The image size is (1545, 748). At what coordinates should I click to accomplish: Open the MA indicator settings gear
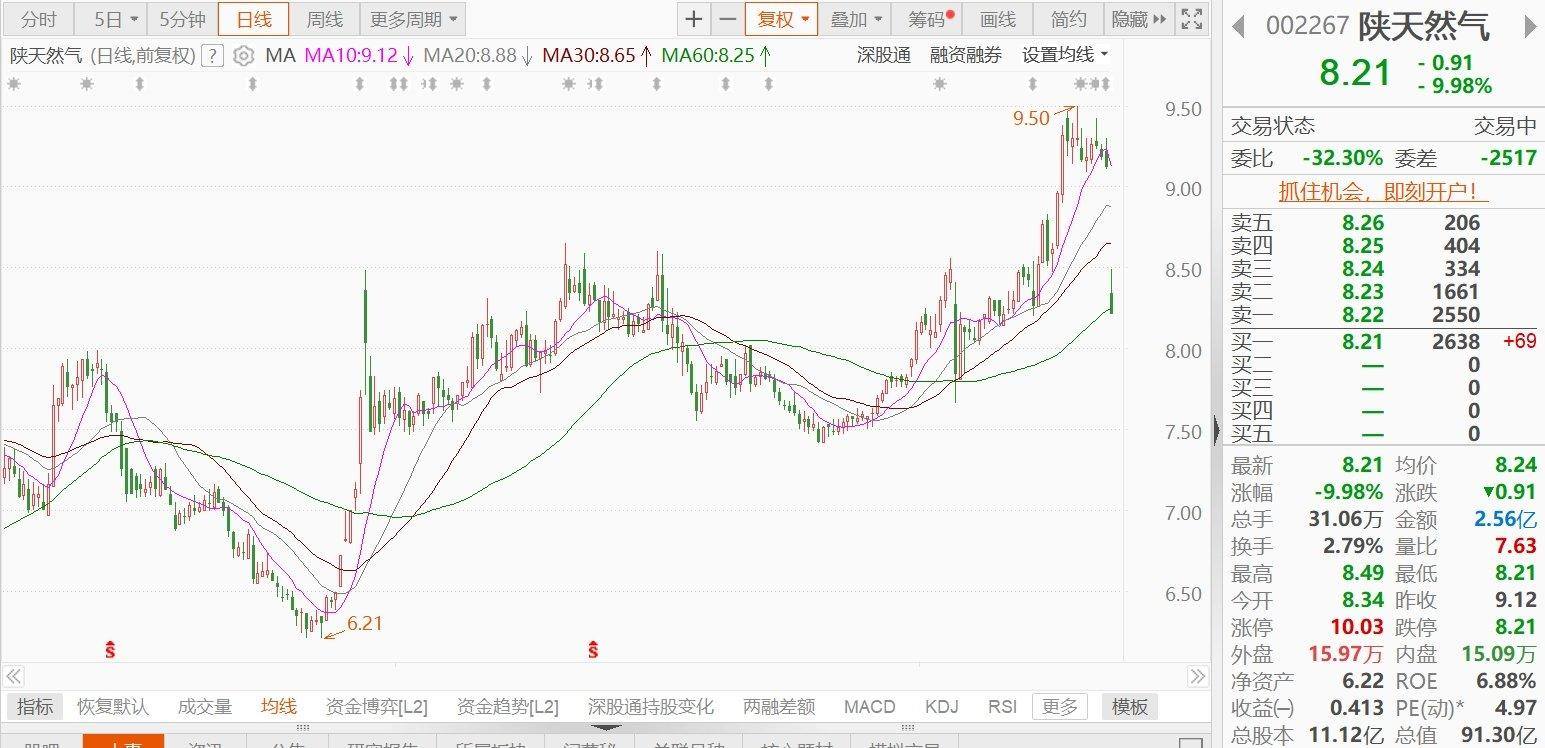243,56
